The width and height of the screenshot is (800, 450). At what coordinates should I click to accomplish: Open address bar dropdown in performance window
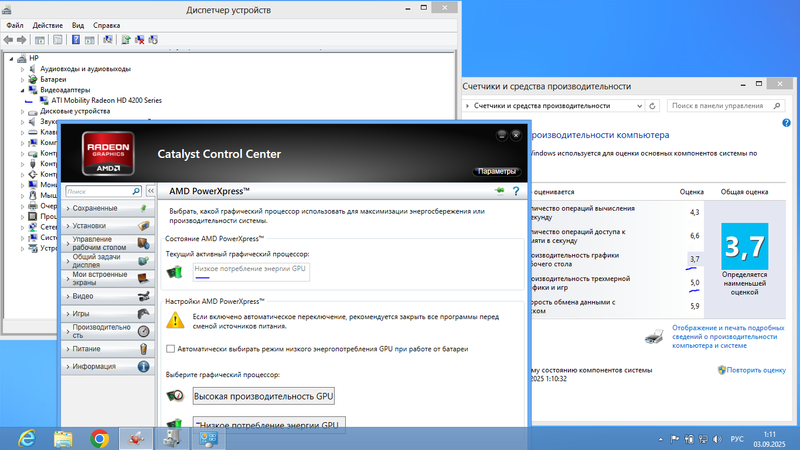[x=639, y=106]
